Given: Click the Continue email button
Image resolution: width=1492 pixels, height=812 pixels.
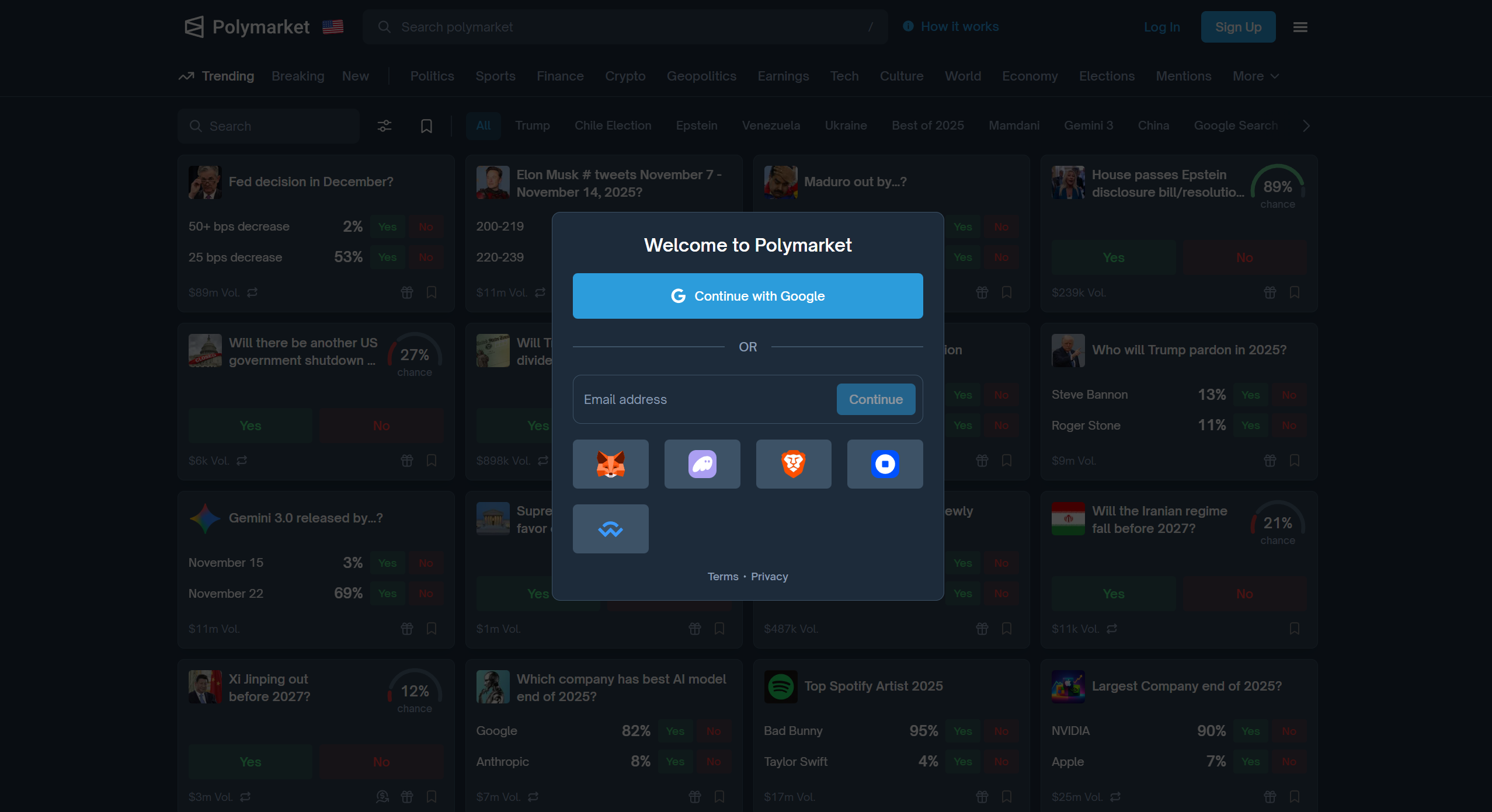Looking at the screenshot, I should point(875,399).
